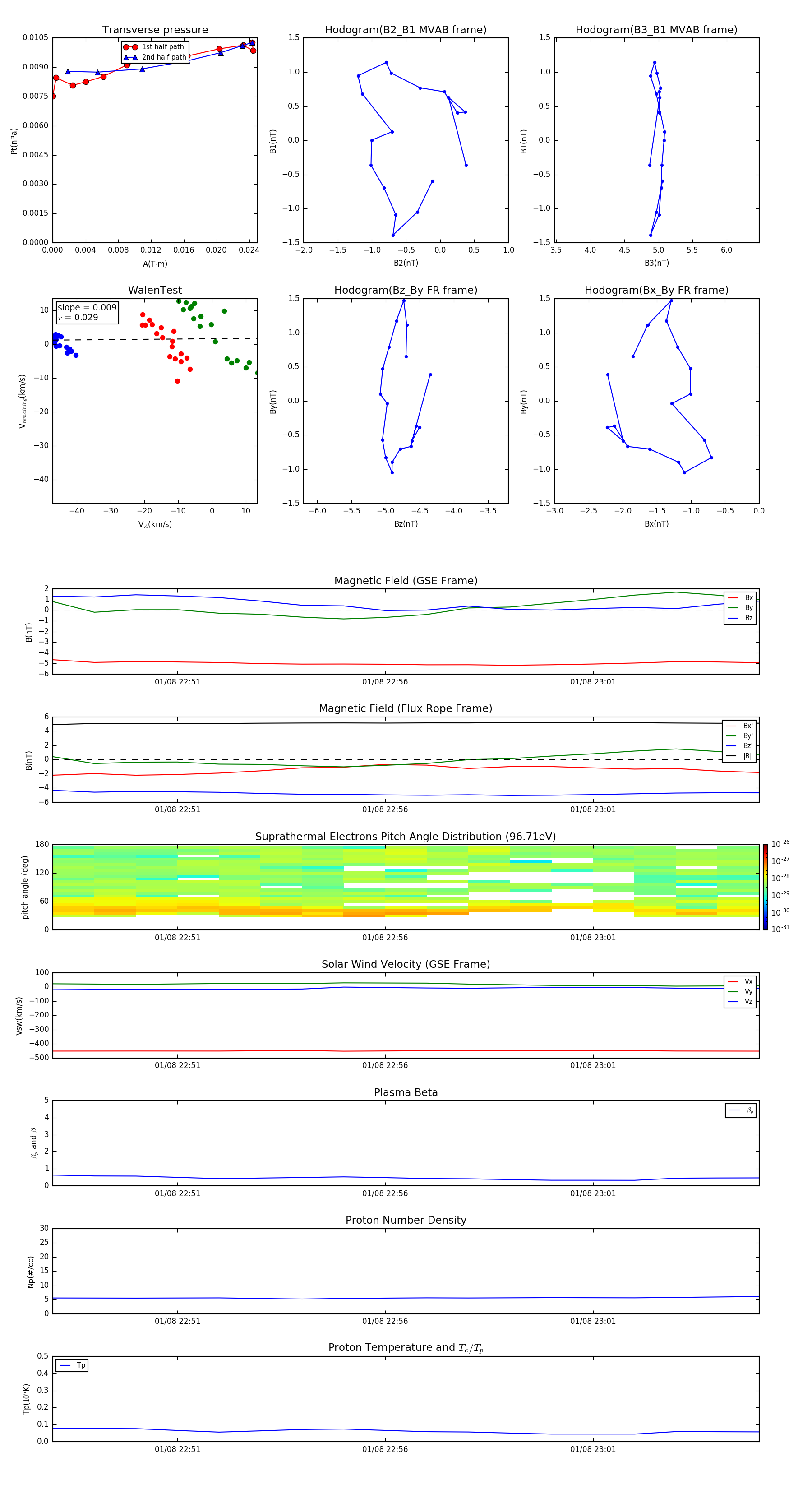
Task: Click the "Hodogram(Bz_By FR frame)" title
Action: click(x=406, y=290)
